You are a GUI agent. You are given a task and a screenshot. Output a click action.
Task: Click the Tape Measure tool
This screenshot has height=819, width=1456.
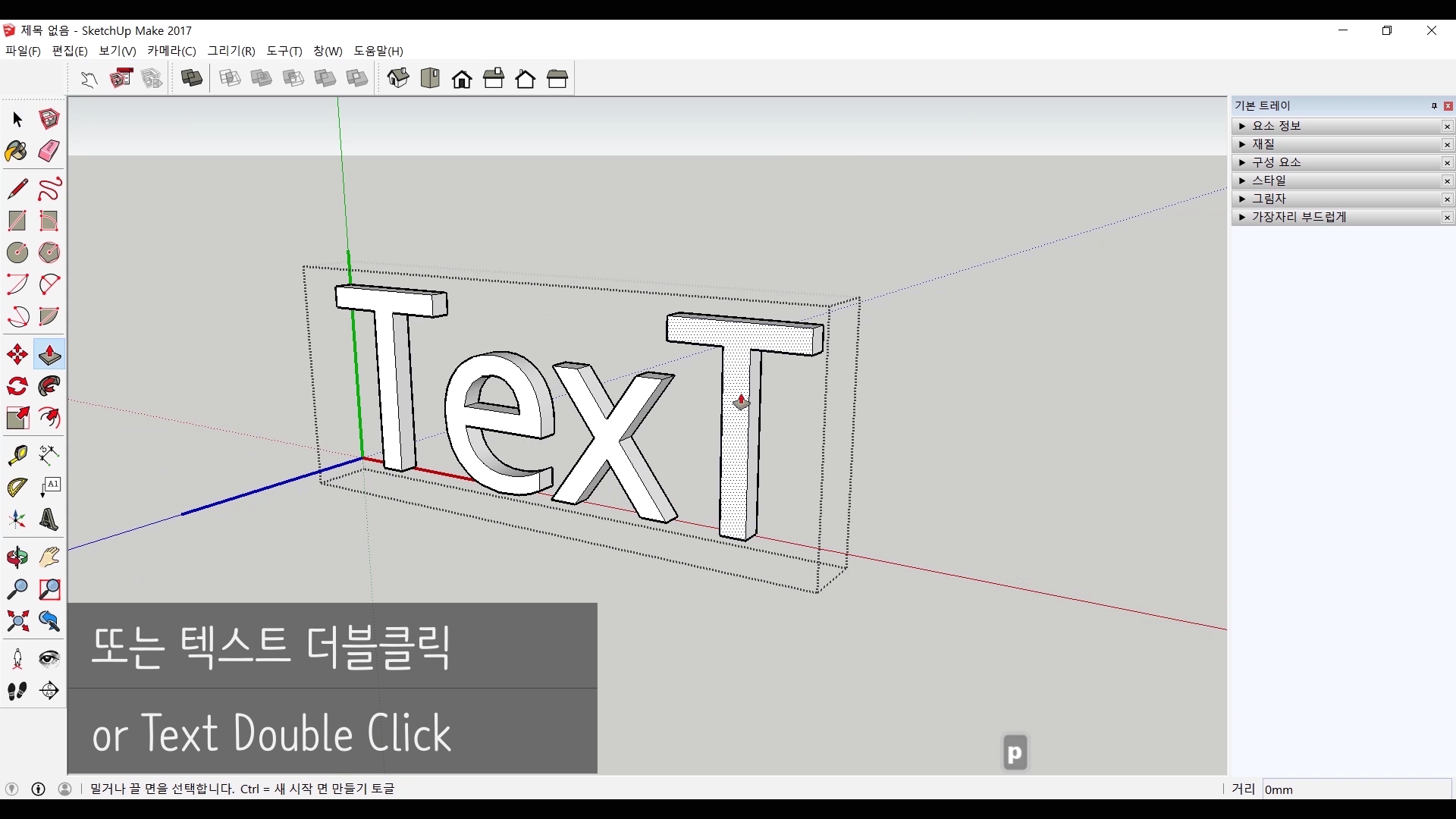coord(17,455)
